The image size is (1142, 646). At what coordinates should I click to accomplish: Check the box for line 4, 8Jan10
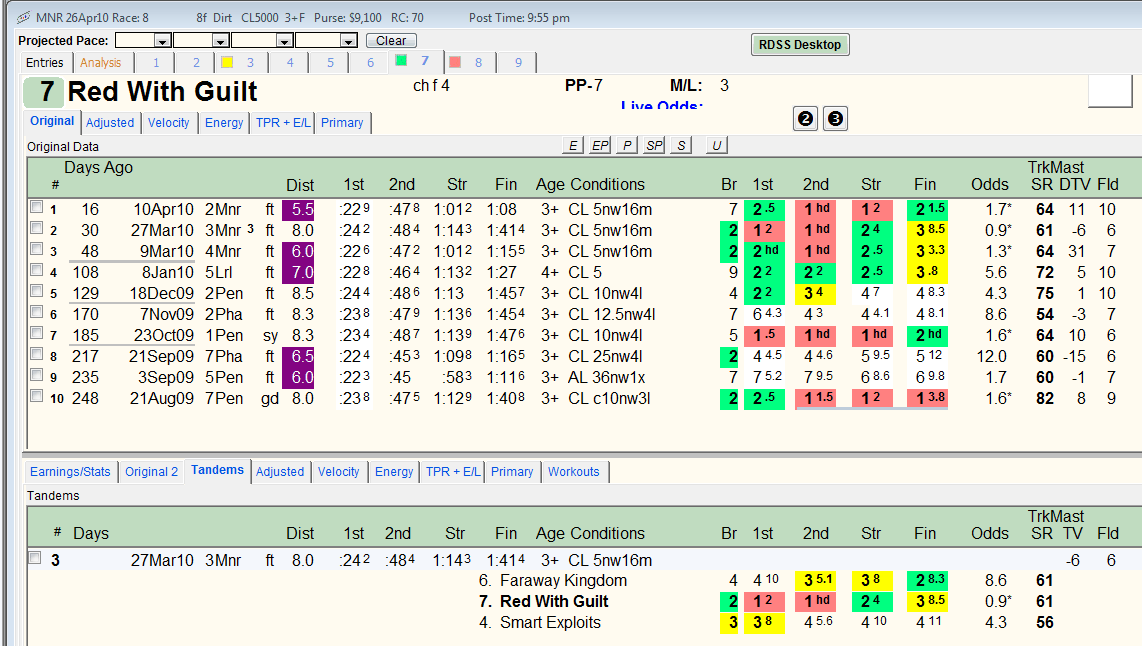click(36, 270)
